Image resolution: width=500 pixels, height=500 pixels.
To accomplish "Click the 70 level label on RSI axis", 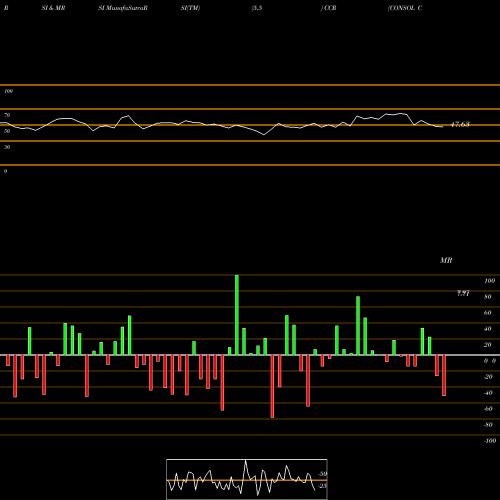I will [x=7, y=115].
